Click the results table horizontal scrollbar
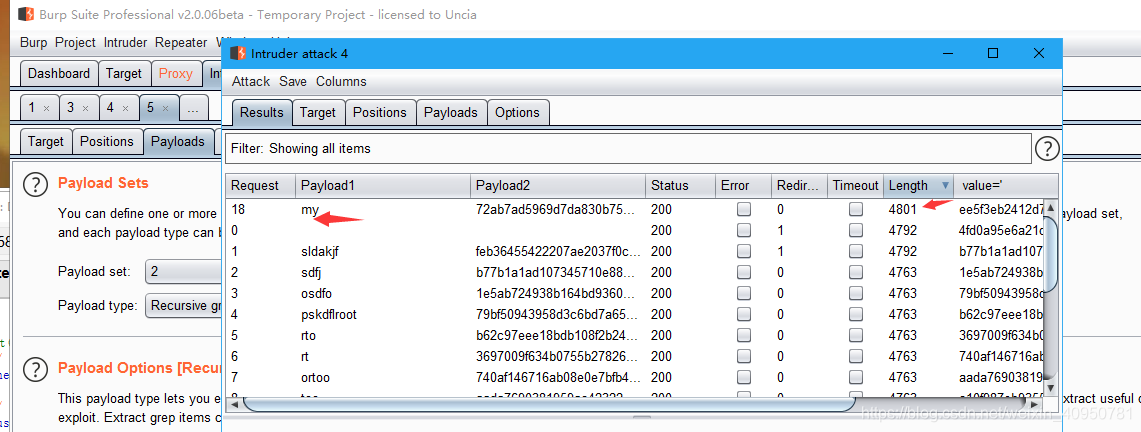This screenshot has height=432, width=1141. pyautogui.click(x=549, y=404)
